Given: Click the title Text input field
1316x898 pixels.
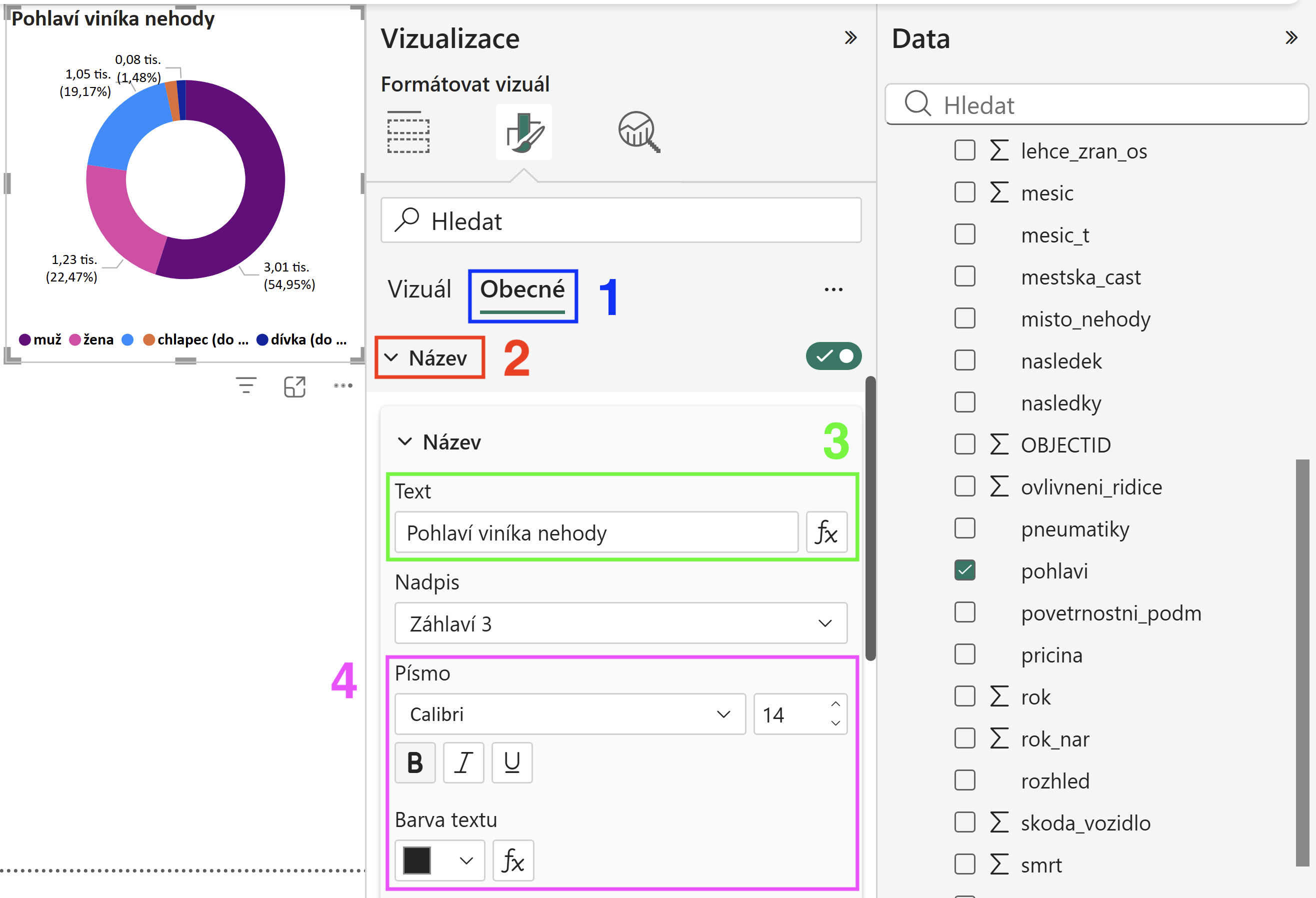Looking at the screenshot, I should click(596, 532).
